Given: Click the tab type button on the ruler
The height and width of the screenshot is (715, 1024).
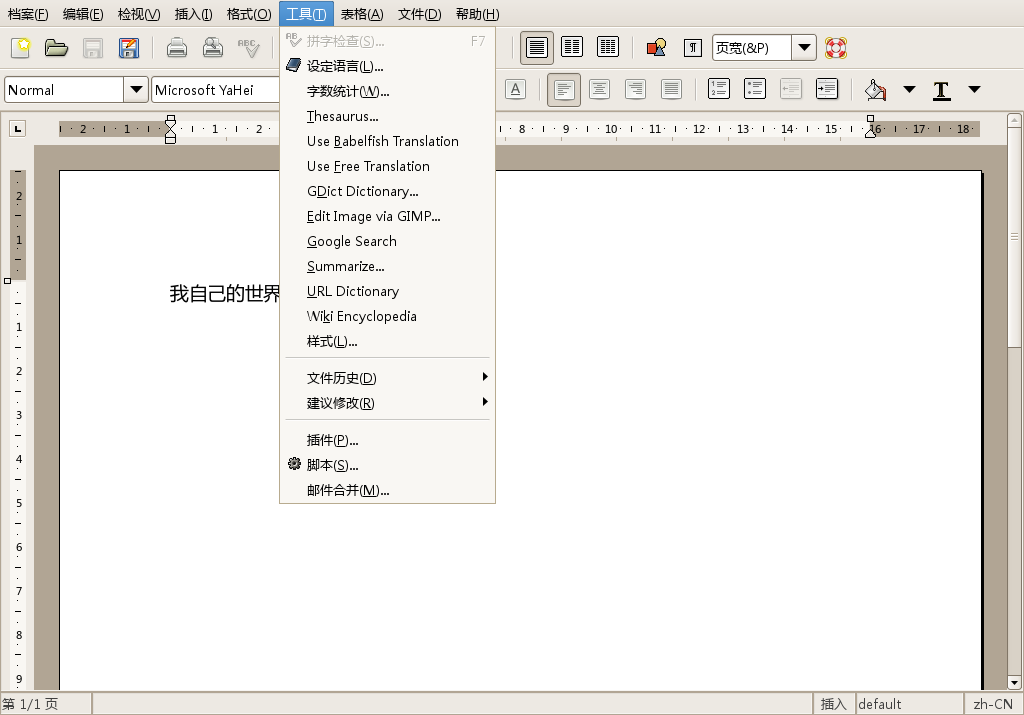Looking at the screenshot, I should [x=18, y=129].
